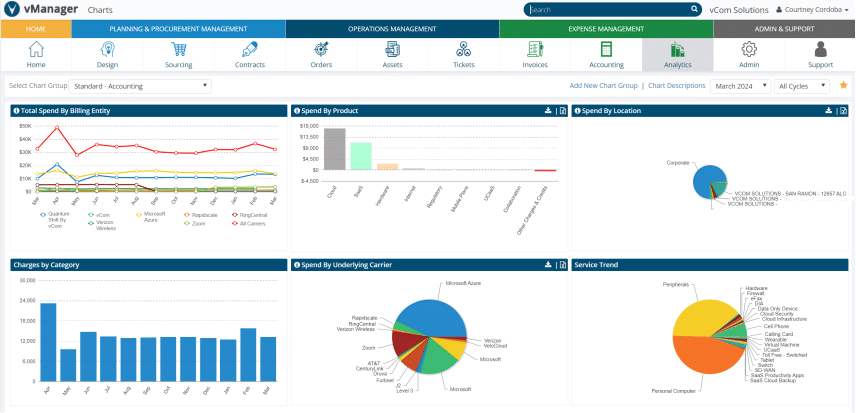Click the favorite star icon
856x413 pixels.
coord(843,86)
